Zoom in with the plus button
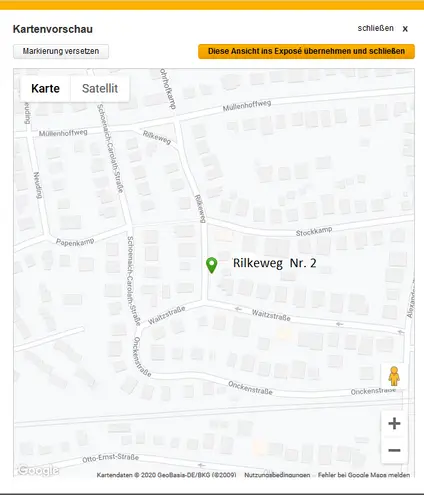Image resolution: width=424 pixels, height=495 pixels. (394, 423)
